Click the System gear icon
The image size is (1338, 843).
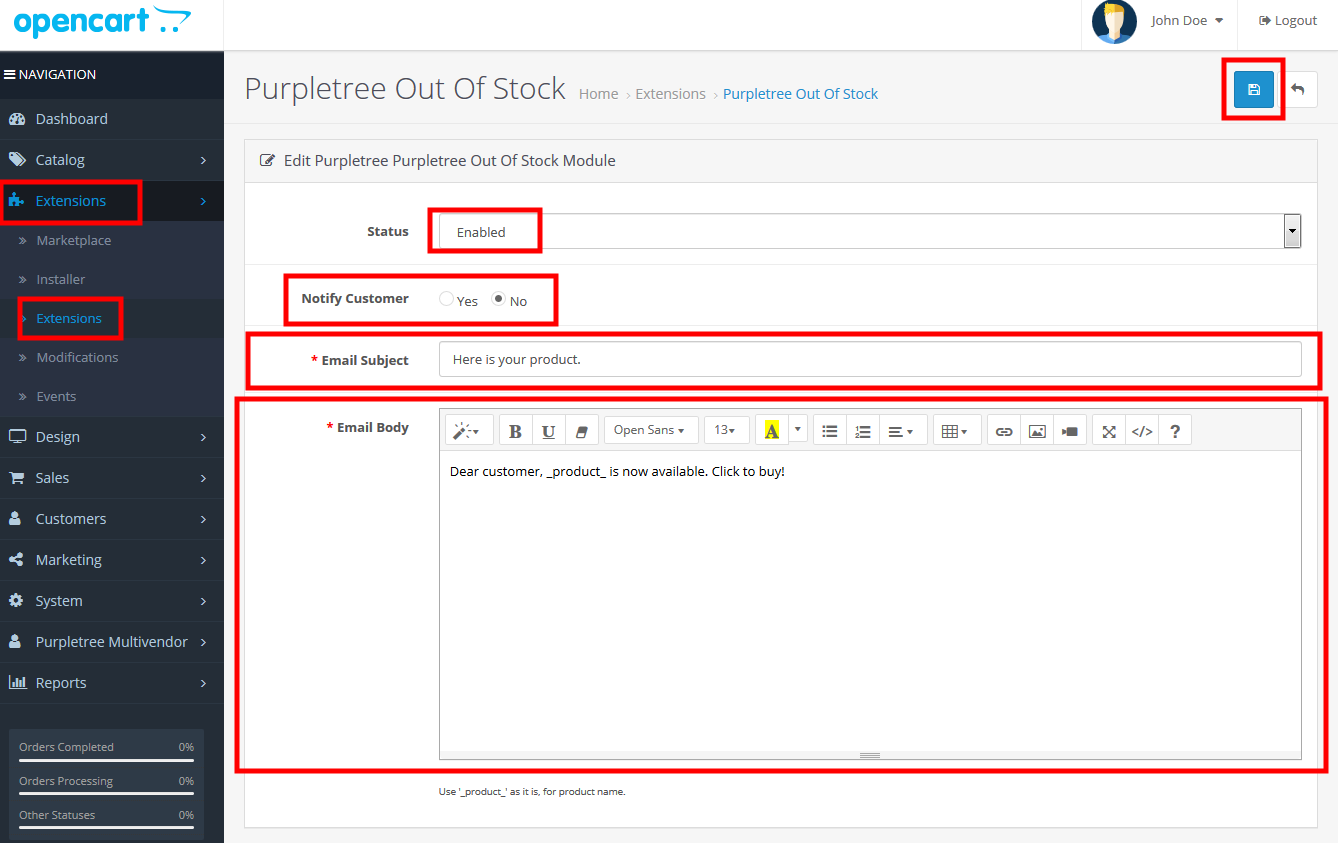click(16, 601)
